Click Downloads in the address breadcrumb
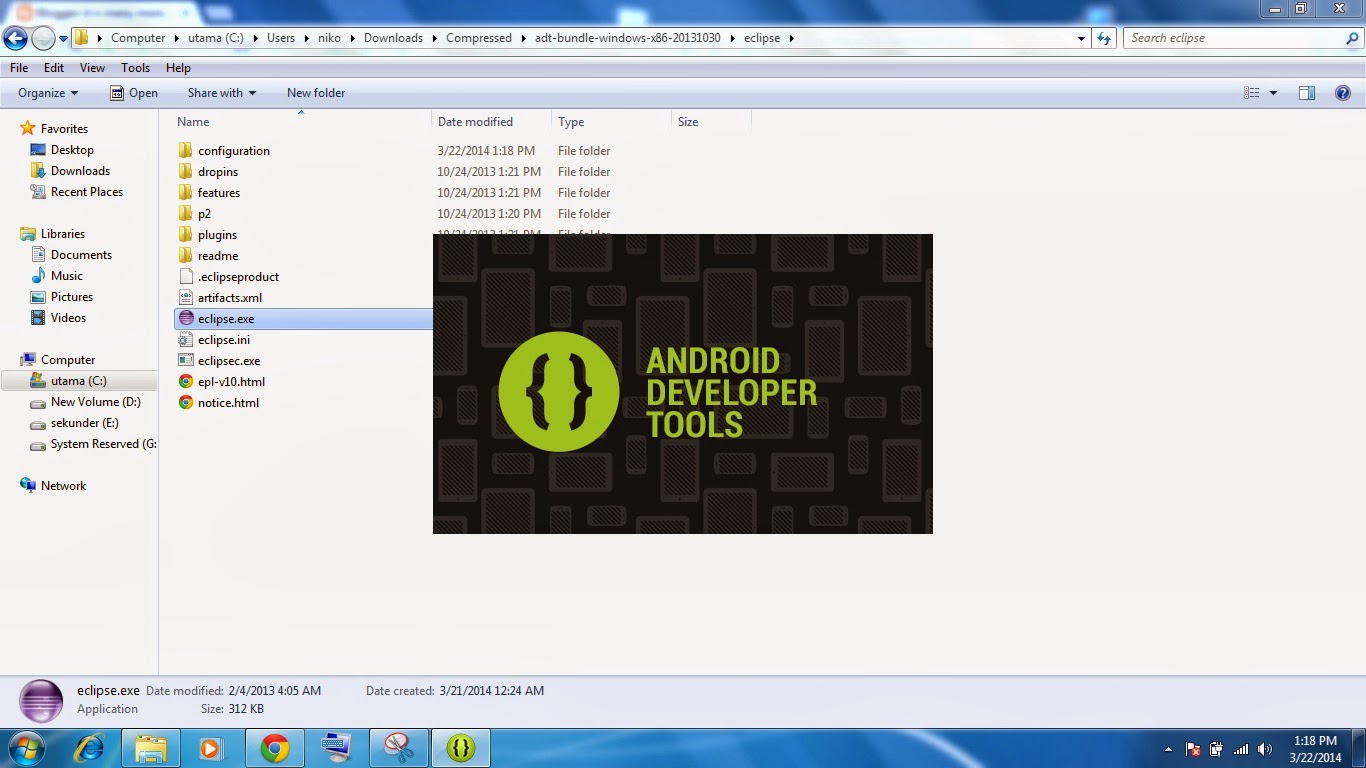The width and height of the screenshot is (1366, 768). coord(393,38)
